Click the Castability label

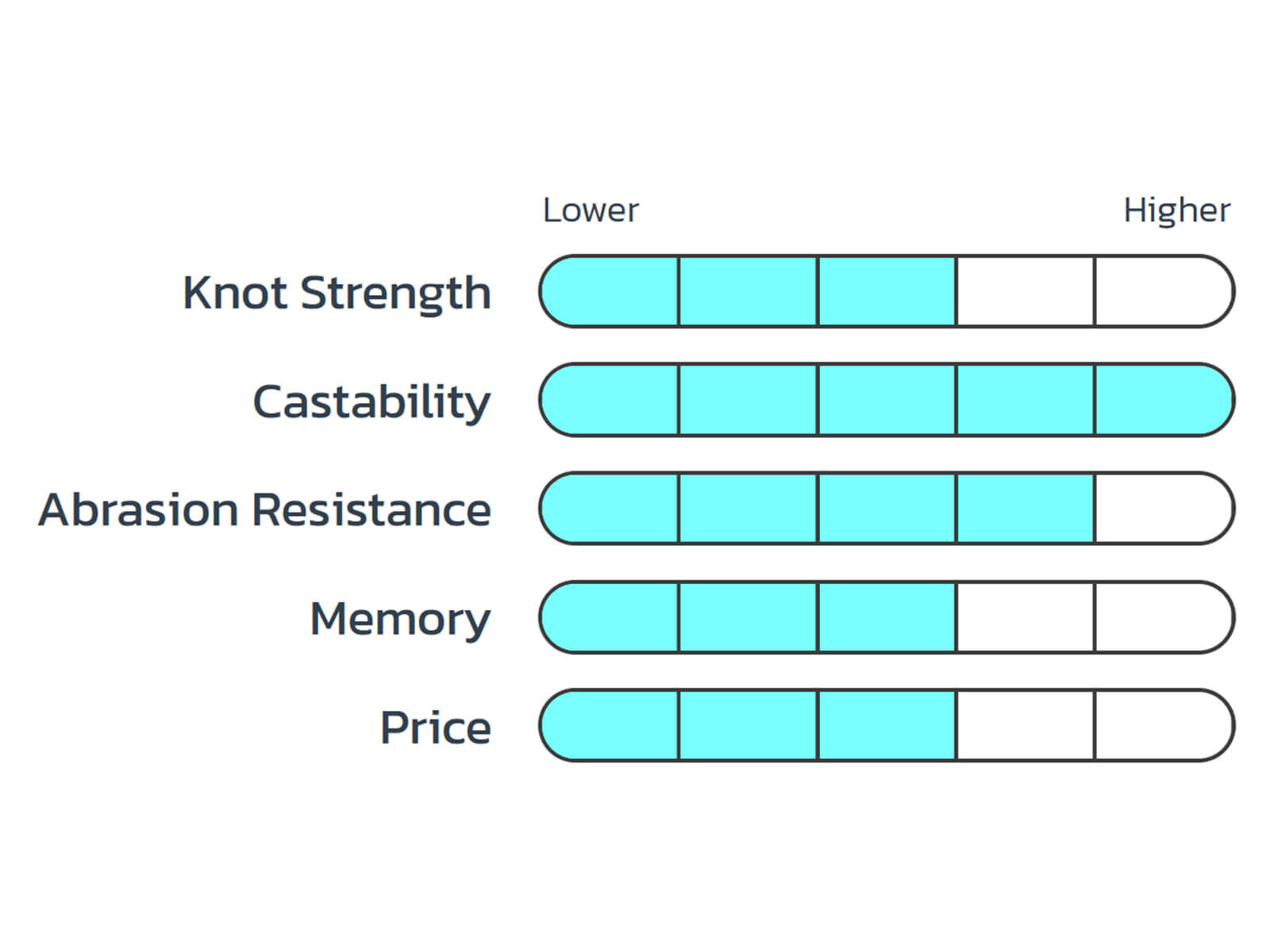coord(371,402)
